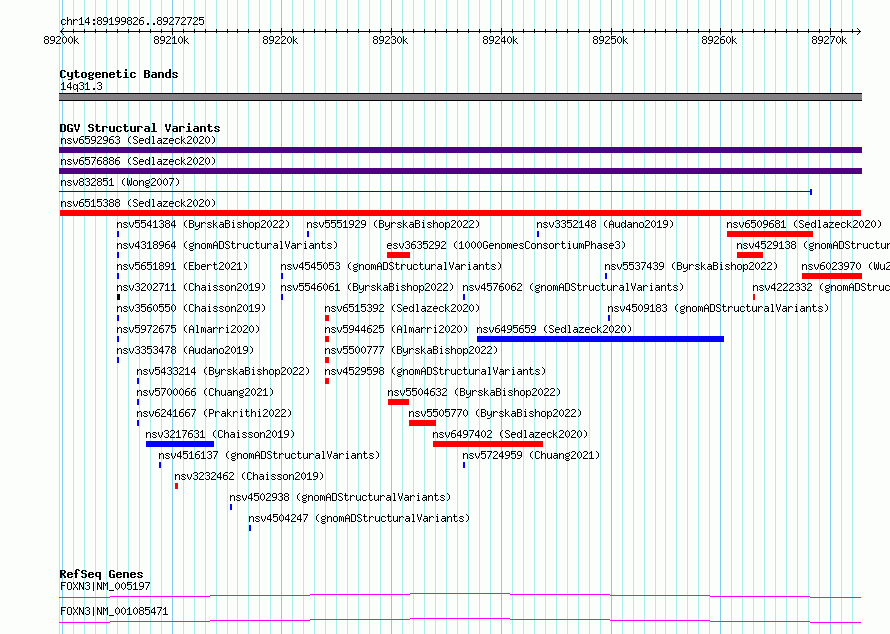Select the long blue nsv6495659 bar
Screen dimensions: 890x634
[601, 339]
